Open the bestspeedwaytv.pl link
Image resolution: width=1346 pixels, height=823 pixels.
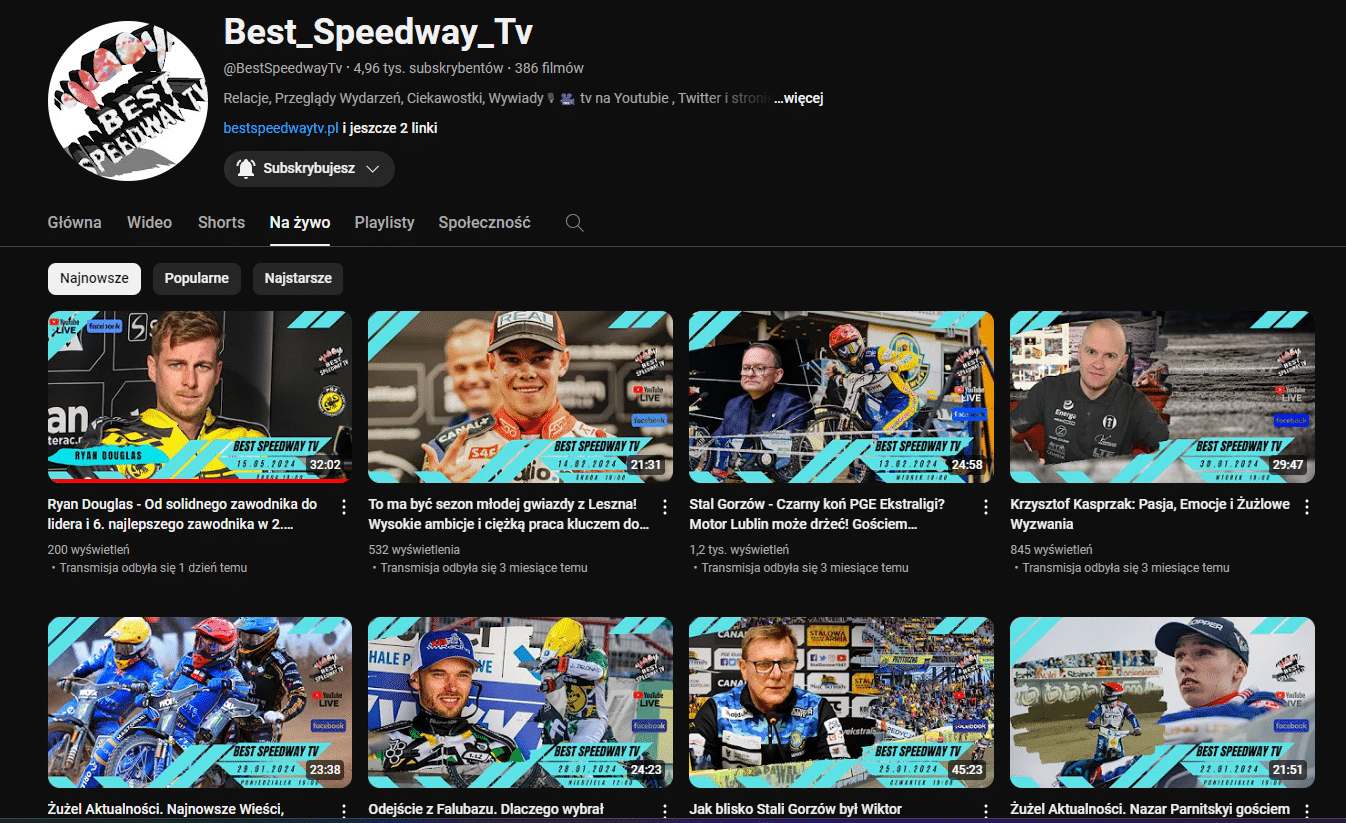click(281, 128)
